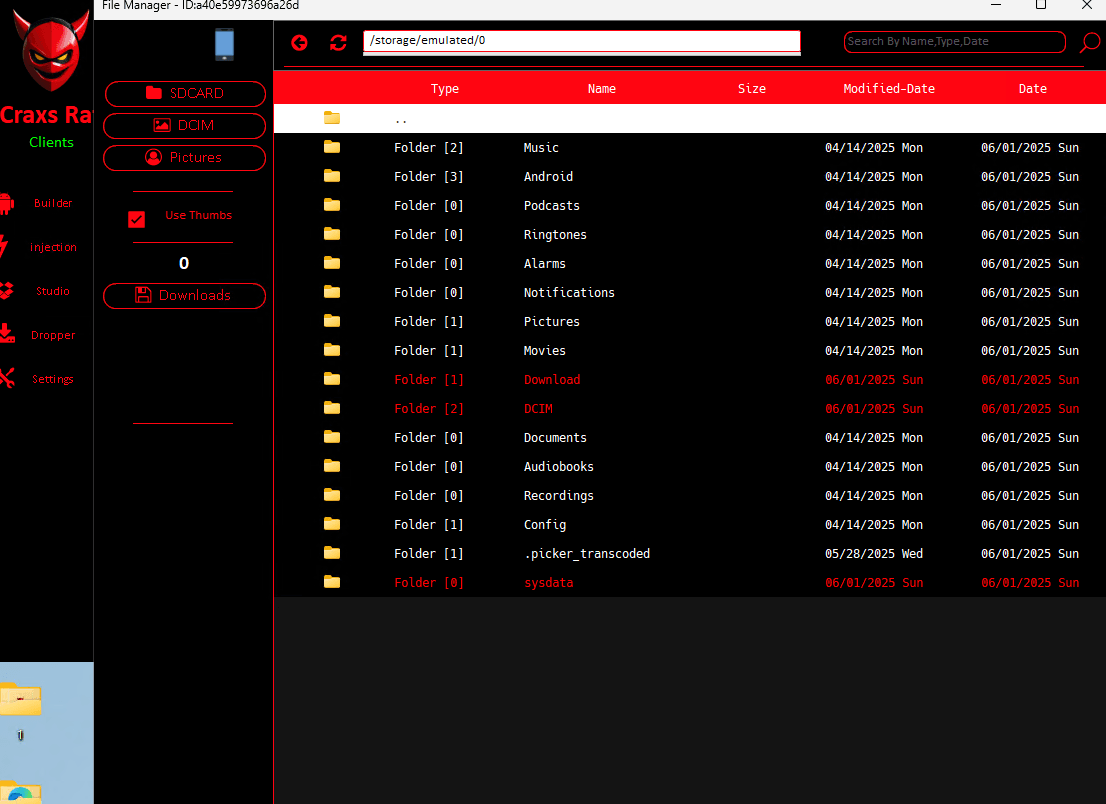
Task: Disable thumbnail previews via Use Thumbs
Action: (x=136, y=220)
